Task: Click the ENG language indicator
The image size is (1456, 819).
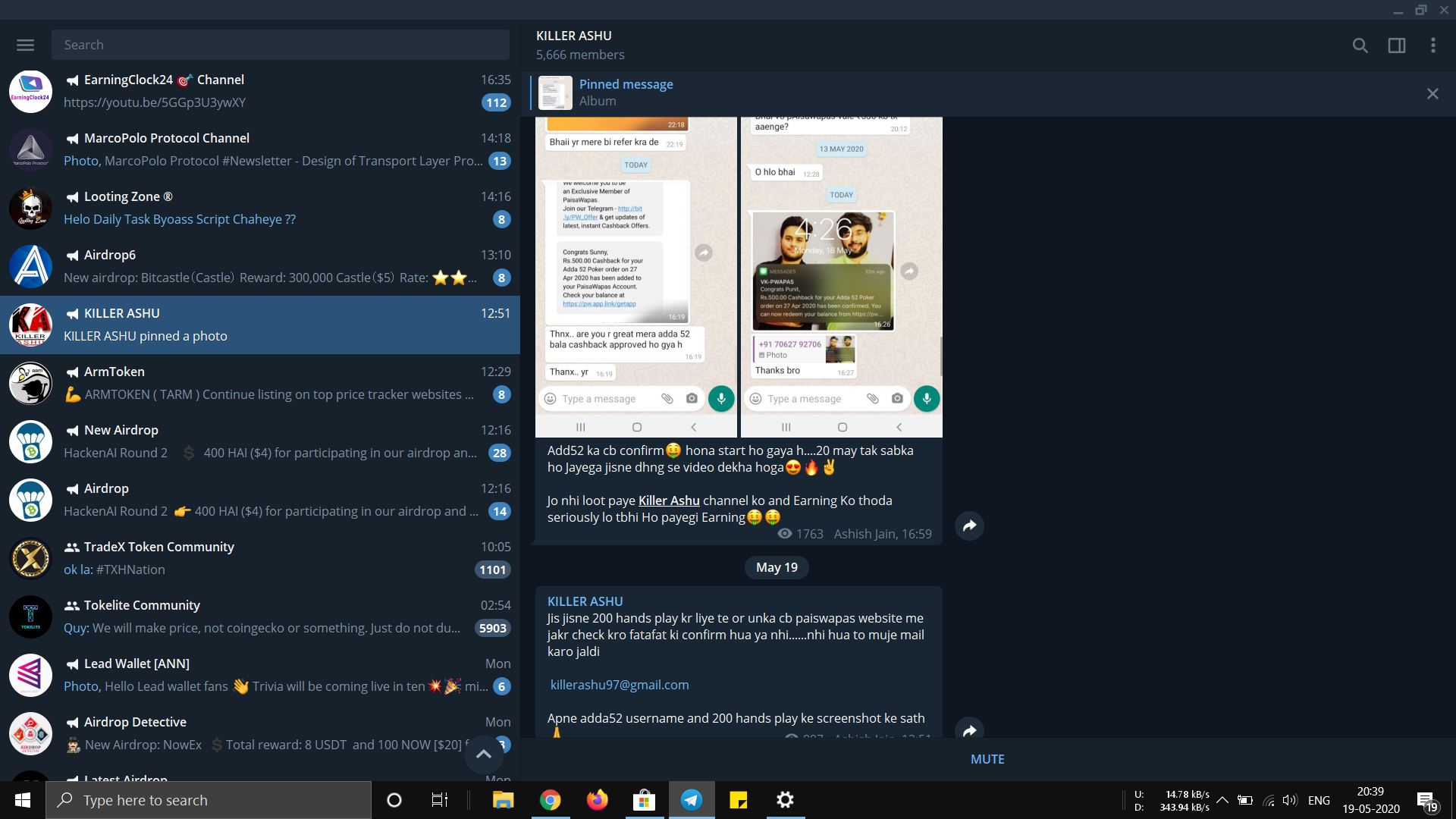Action: click(x=1319, y=800)
